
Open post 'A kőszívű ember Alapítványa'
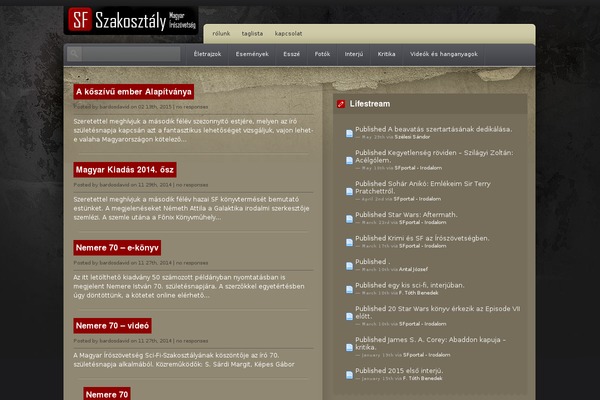(134, 92)
